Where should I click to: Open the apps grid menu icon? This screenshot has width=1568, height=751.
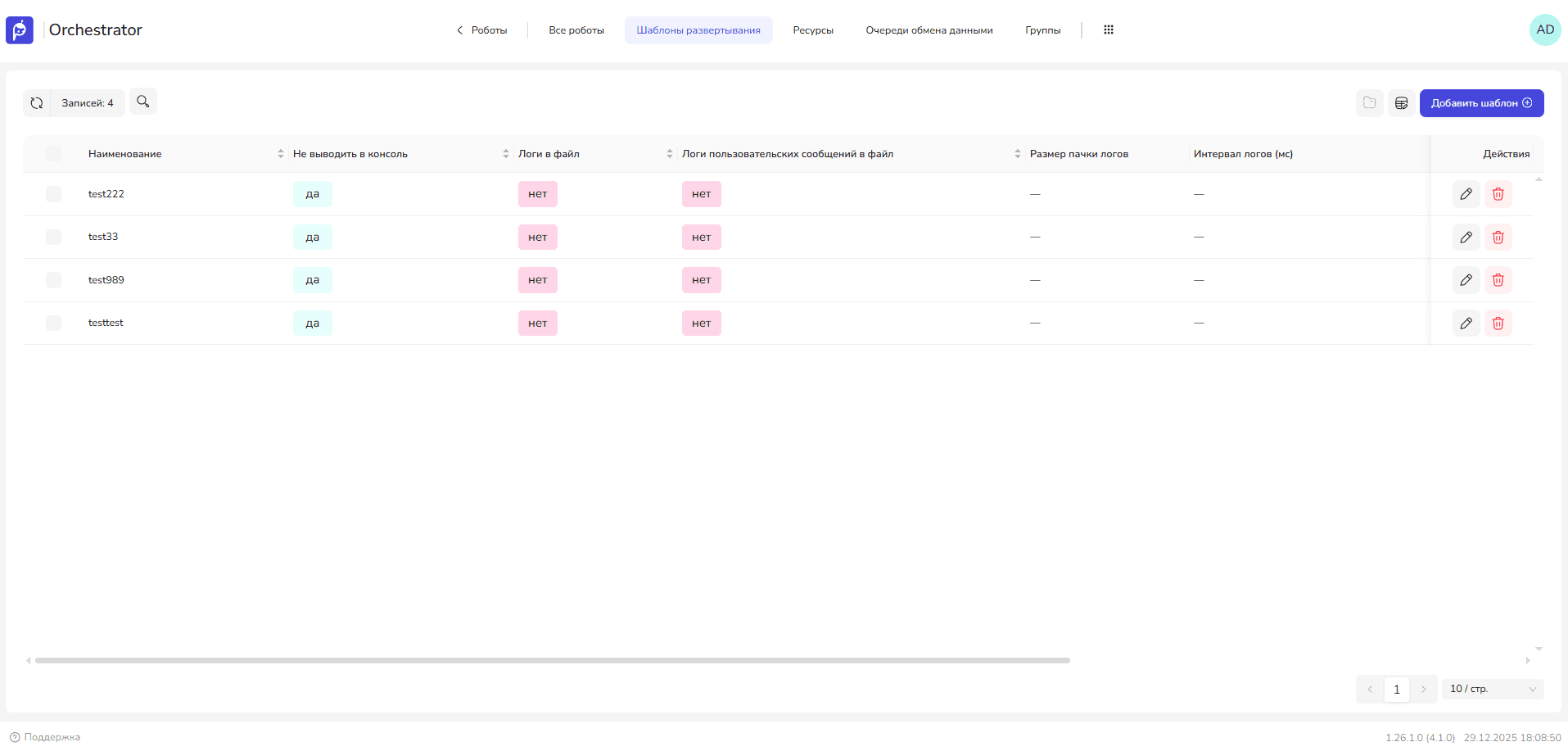(1109, 30)
